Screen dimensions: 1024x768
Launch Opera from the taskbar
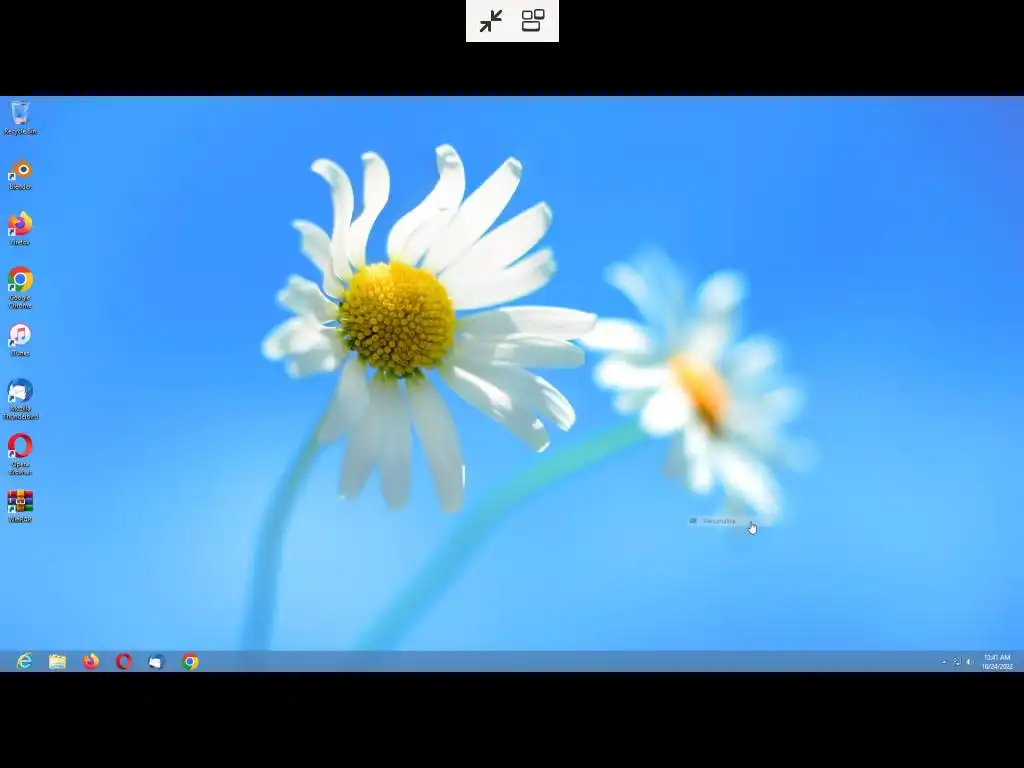pyautogui.click(x=123, y=662)
